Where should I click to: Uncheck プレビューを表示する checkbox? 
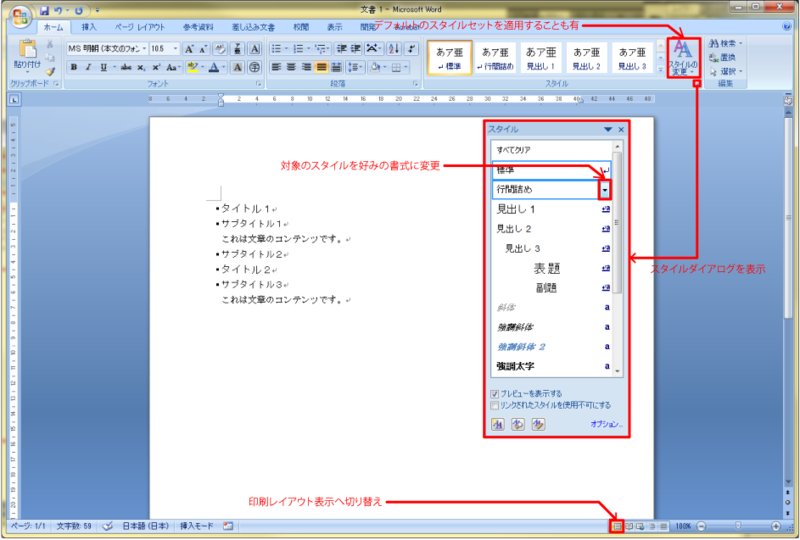click(494, 394)
